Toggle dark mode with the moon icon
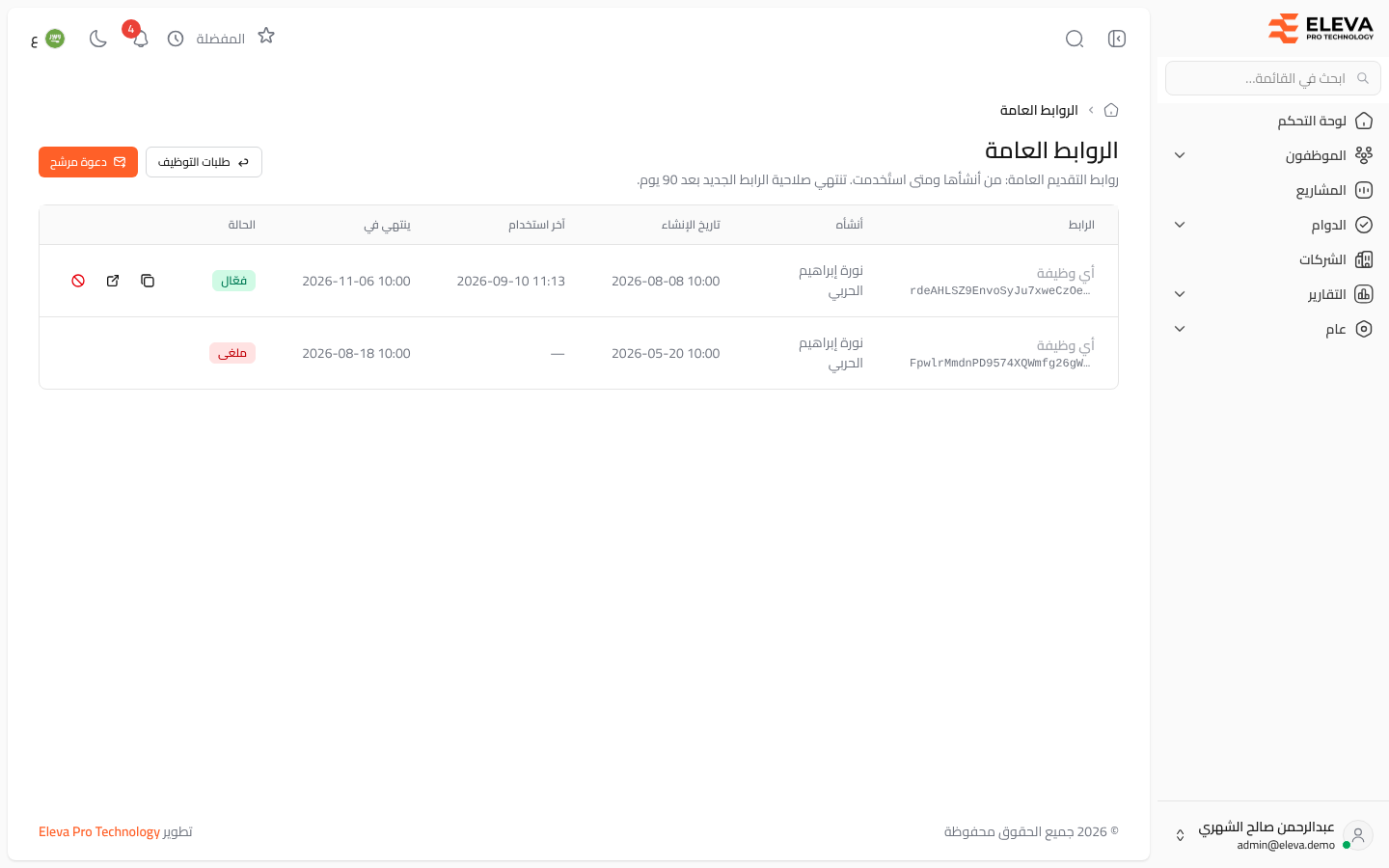 click(x=97, y=39)
